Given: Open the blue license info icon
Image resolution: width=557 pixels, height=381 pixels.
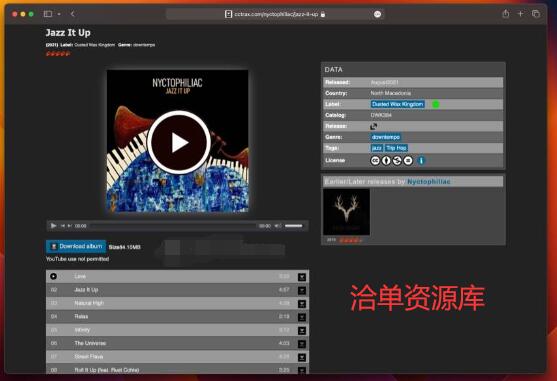Looking at the screenshot, I should (421, 160).
